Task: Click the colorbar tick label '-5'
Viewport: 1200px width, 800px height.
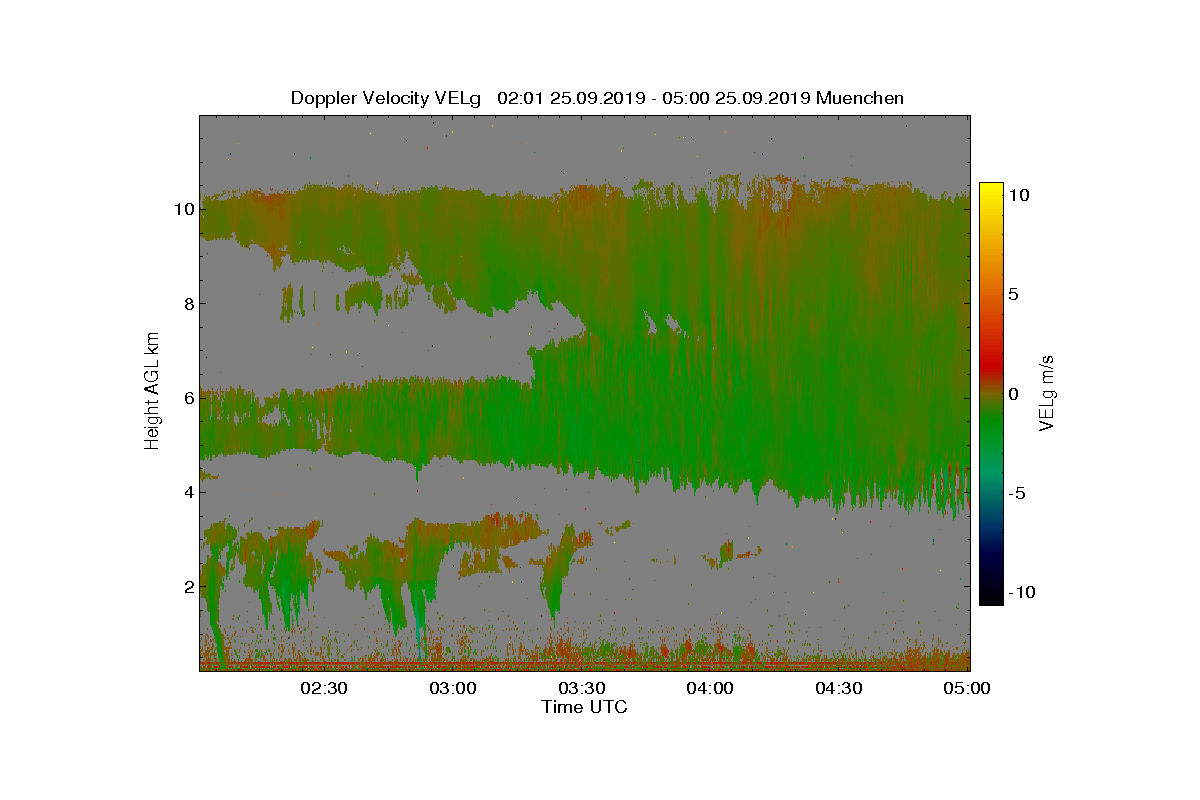Action: 1015,493
